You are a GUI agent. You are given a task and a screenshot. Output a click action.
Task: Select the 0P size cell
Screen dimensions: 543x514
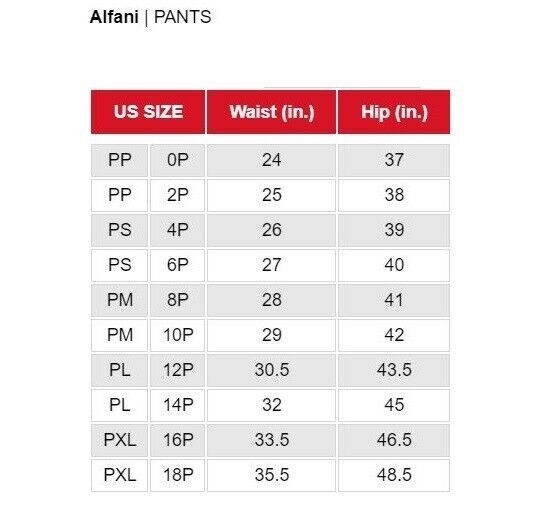click(x=178, y=160)
